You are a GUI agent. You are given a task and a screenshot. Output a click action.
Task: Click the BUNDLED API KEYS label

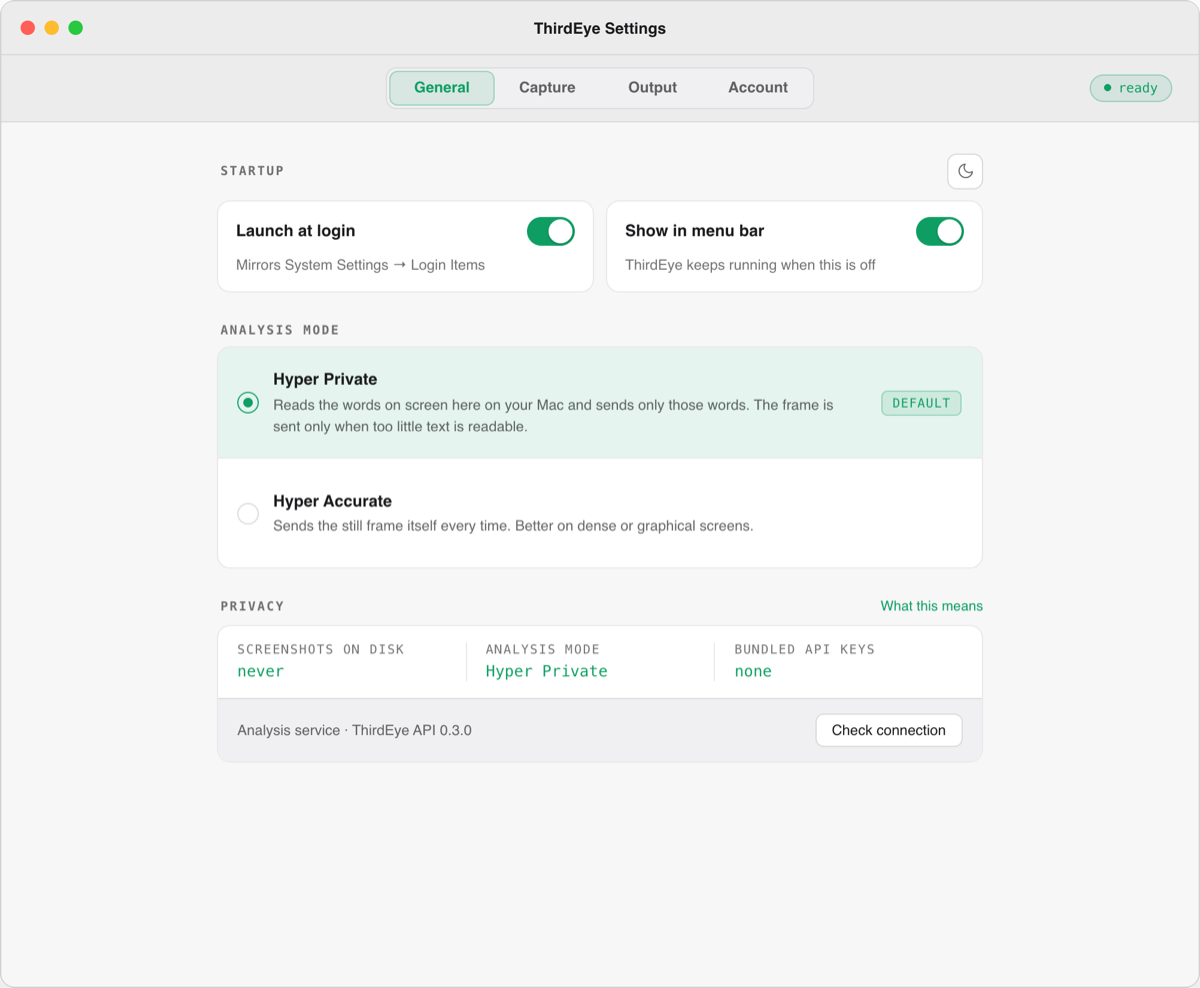click(x=805, y=649)
